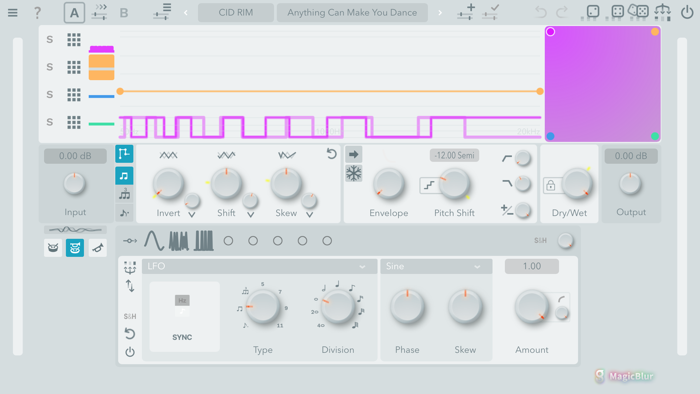
Task: Toggle the LFO modulator power icon
Action: click(x=130, y=352)
